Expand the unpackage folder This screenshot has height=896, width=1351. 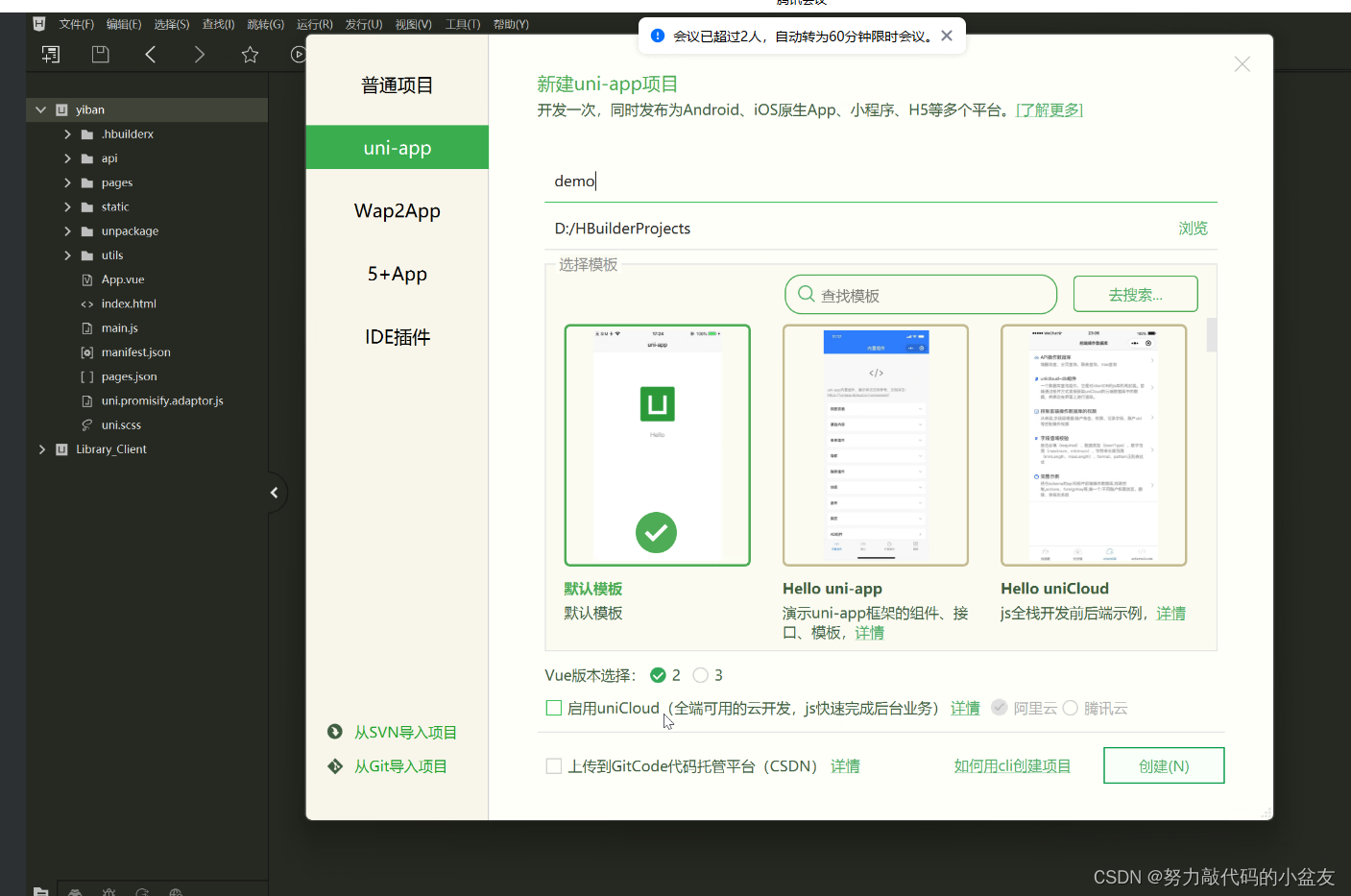[67, 231]
